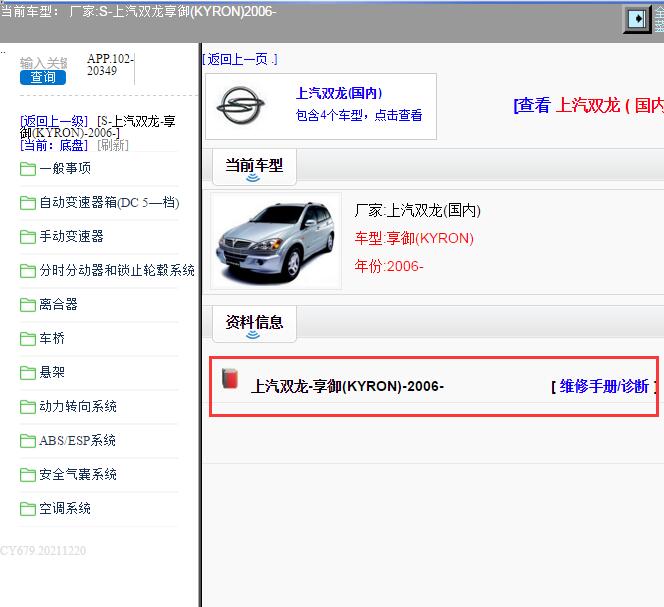This screenshot has height=607, width=664.
Task: Click the SsangYong brand logo
Action: coord(241,105)
